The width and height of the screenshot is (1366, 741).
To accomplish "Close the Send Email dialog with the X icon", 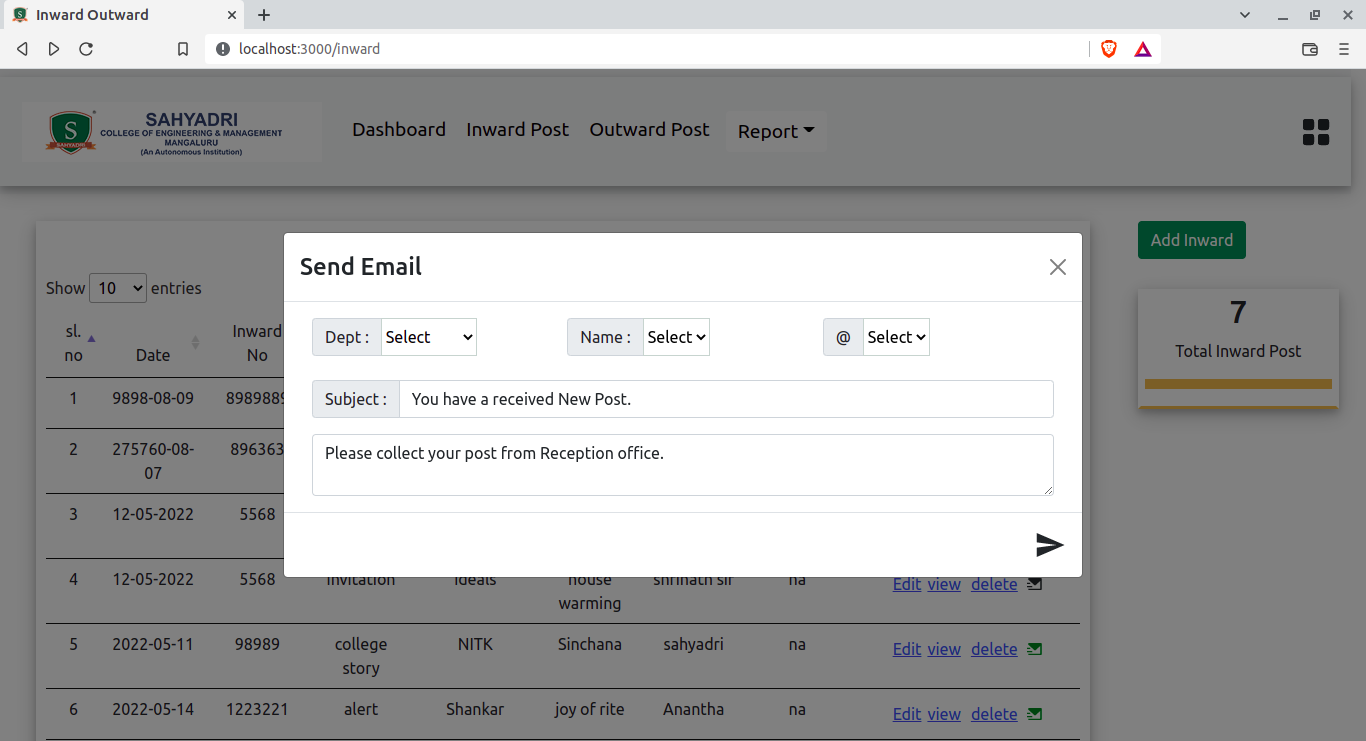I will 1057,267.
